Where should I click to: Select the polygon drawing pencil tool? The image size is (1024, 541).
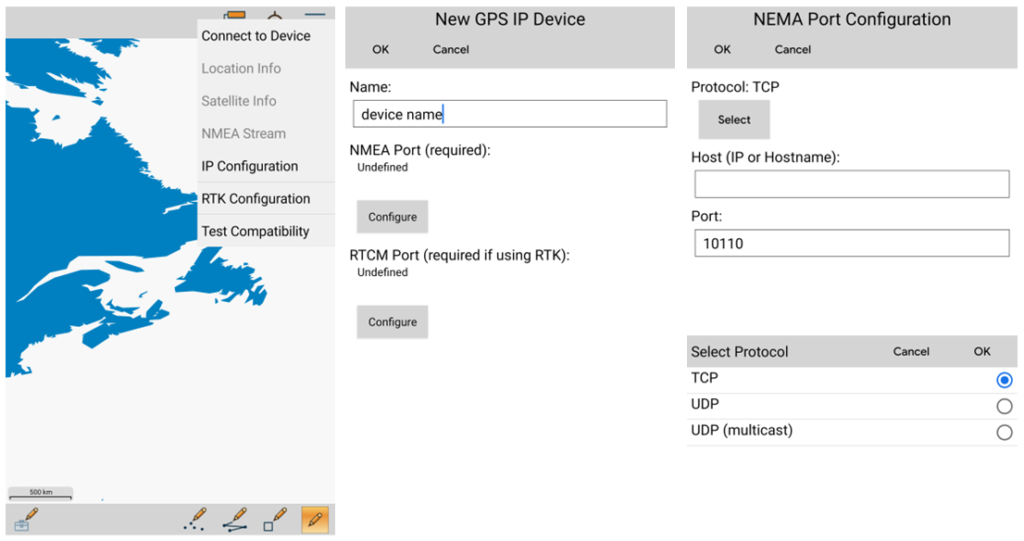275,519
